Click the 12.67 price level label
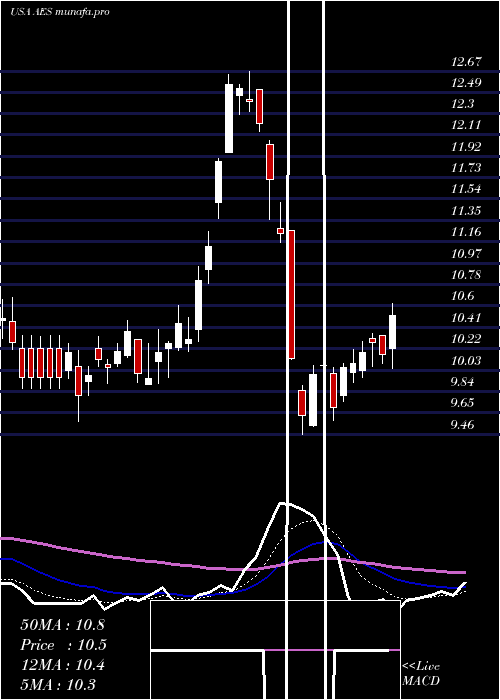500x700 pixels. [x=466, y=62]
